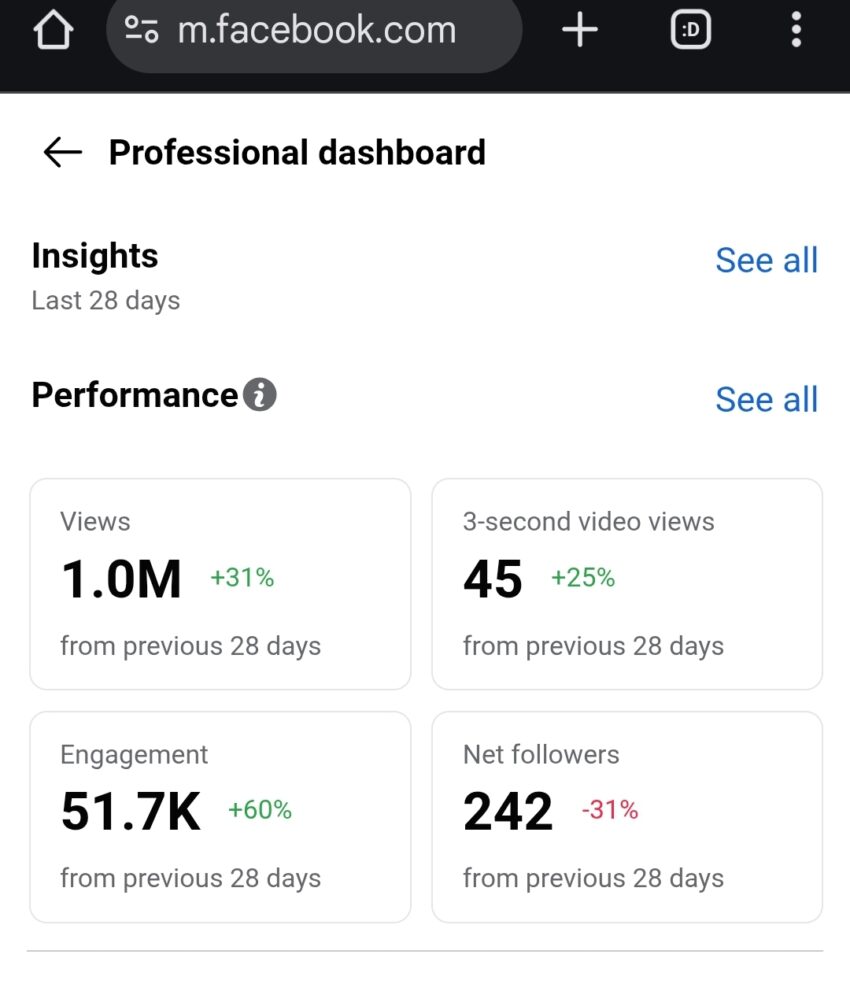The width and height of the screenshot is (850, 984).
Task: Open a new tab with plus icon
Action: click(579, 31)
